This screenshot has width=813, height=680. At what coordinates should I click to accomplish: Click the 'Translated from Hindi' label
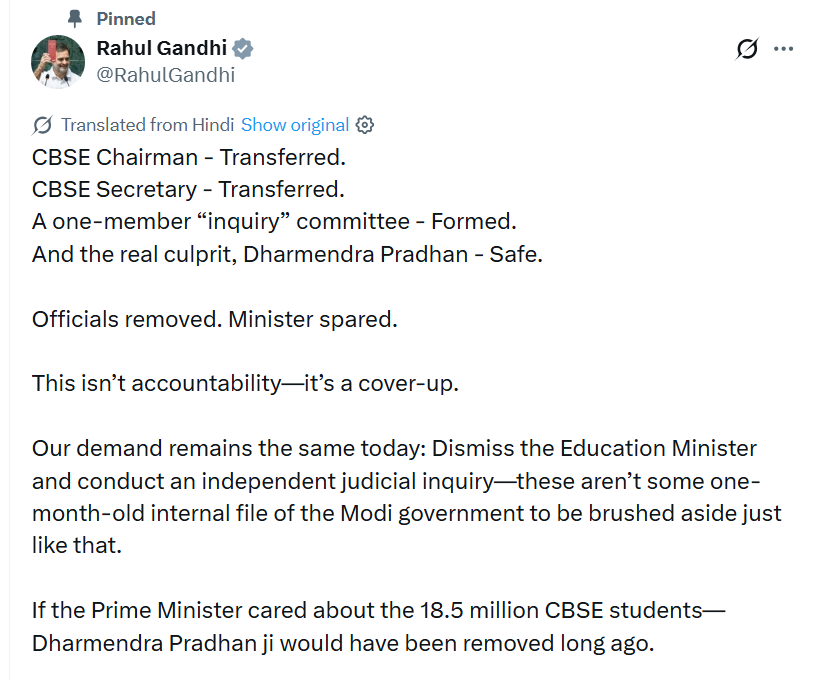pos(148,125)
